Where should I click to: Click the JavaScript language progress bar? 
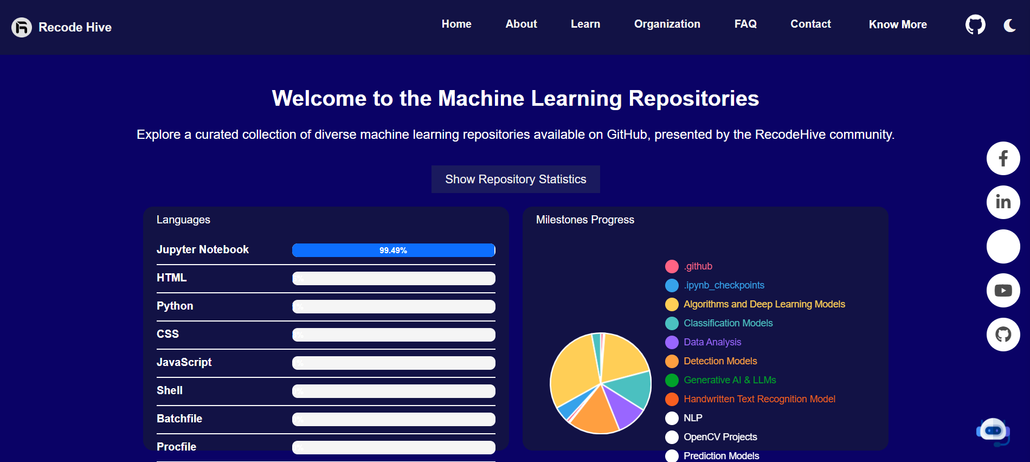(393, 363)
